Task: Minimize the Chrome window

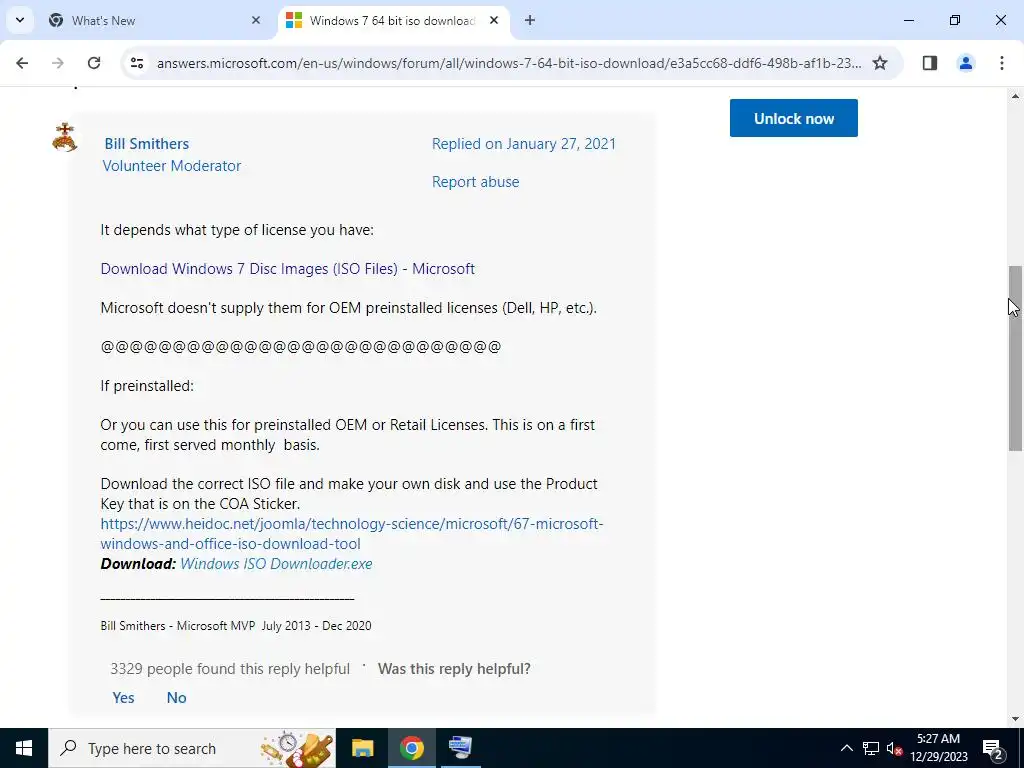Action: tap(908, 20)
